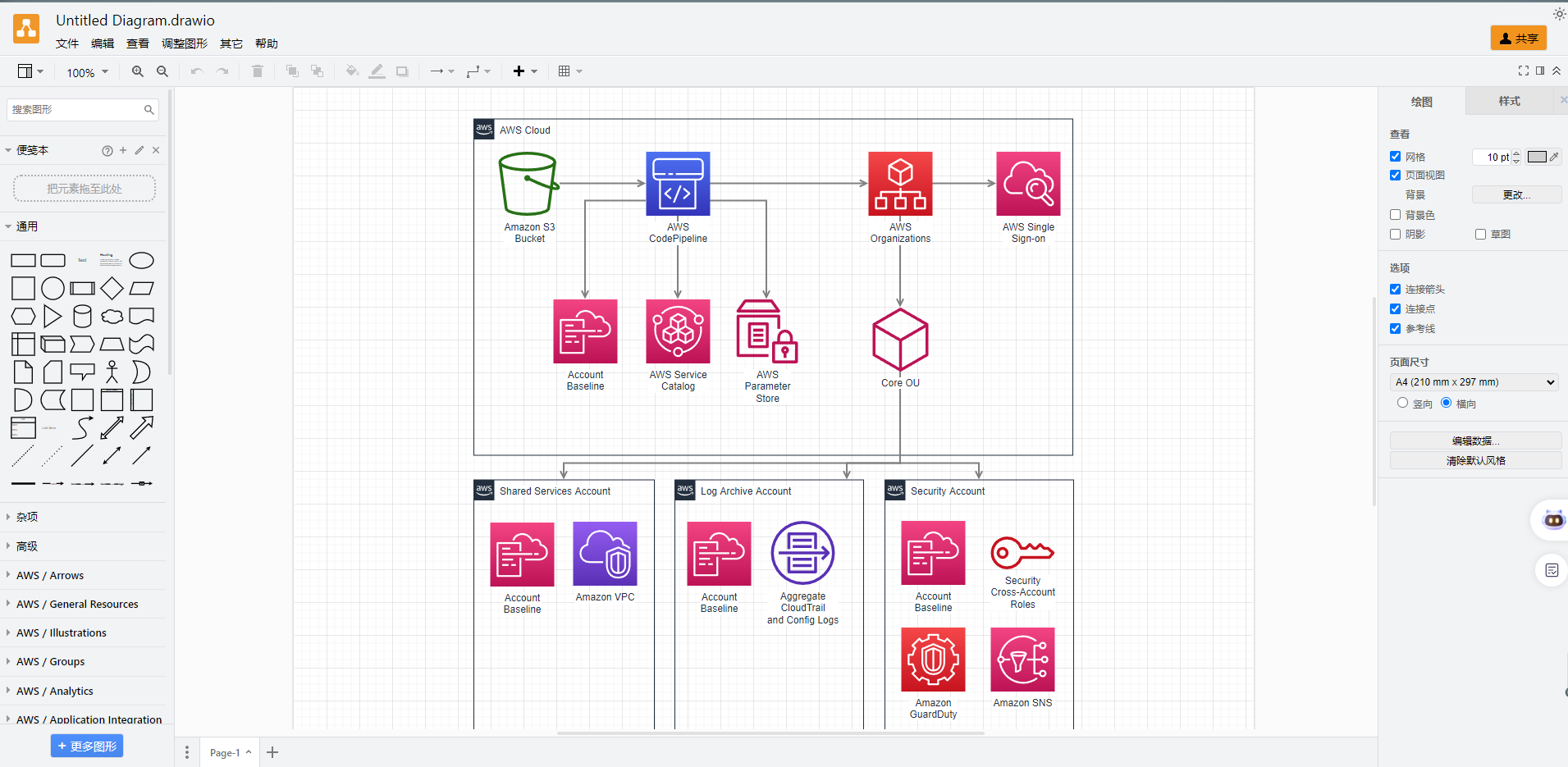This screenshot has height=767, width=1568.
Task: Open the 文件 menu
Action: (x=67, y=43)
